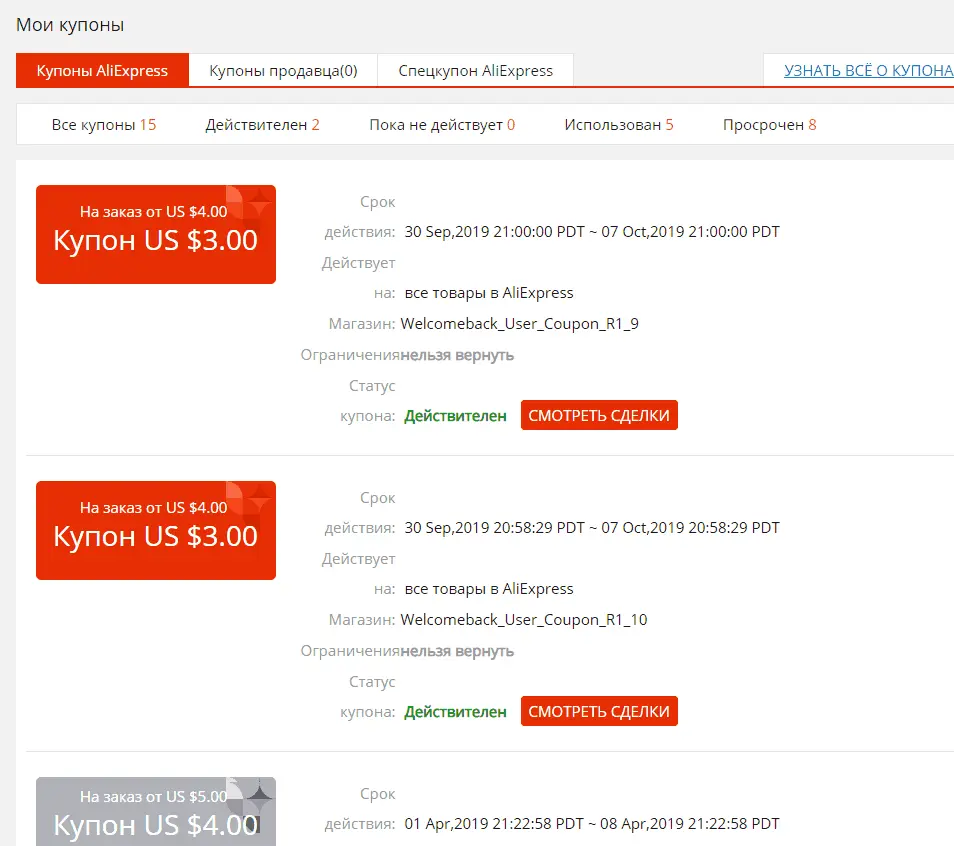
Task: Click нельзя вернуть restriction of R1_9 coupon
Action: [457, 355]
